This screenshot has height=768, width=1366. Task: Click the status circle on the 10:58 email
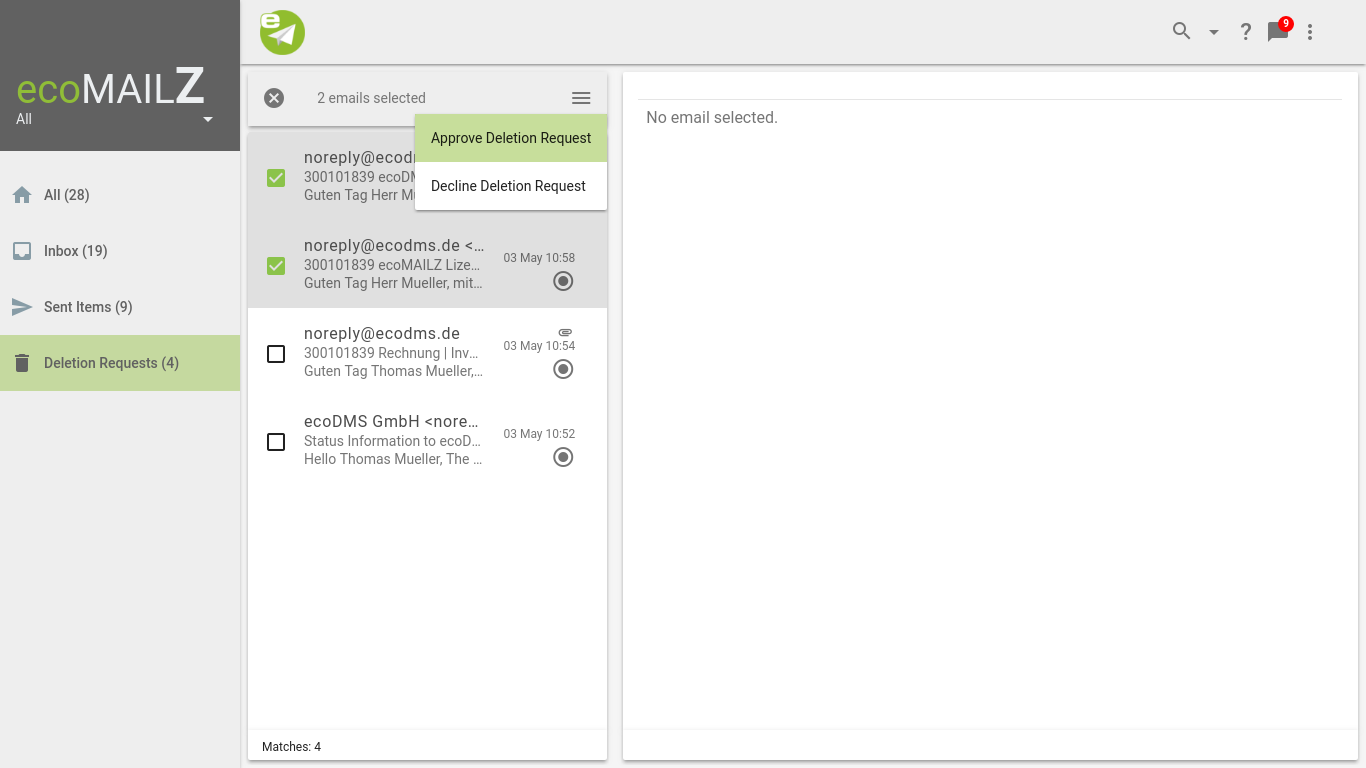pyautogui.click(x=563, y=281)
